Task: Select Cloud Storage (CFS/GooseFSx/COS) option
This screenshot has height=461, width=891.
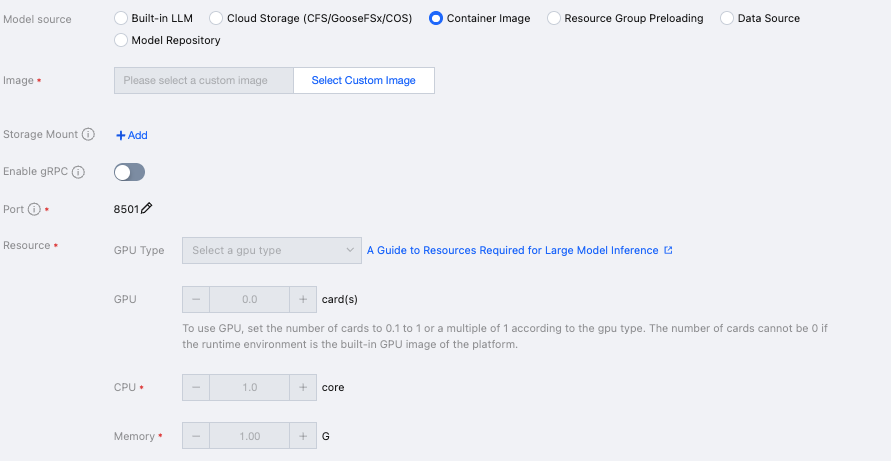Action: (216, 18)
